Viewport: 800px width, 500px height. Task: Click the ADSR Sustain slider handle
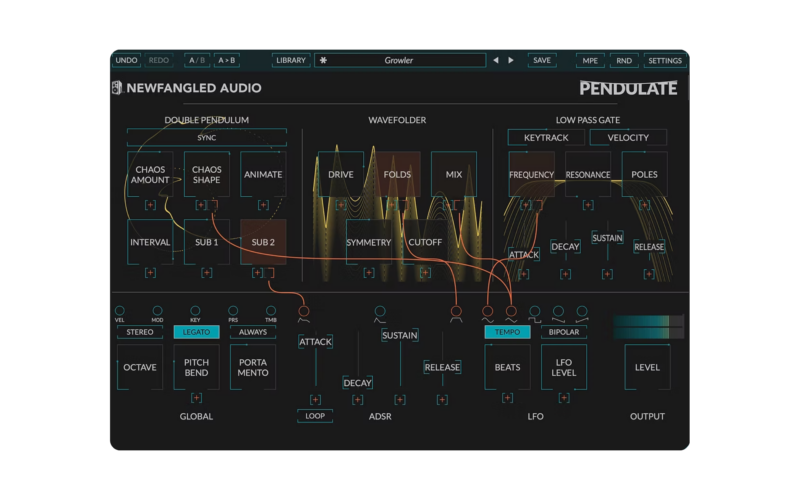pyautogui.click(x=399, y=335)
